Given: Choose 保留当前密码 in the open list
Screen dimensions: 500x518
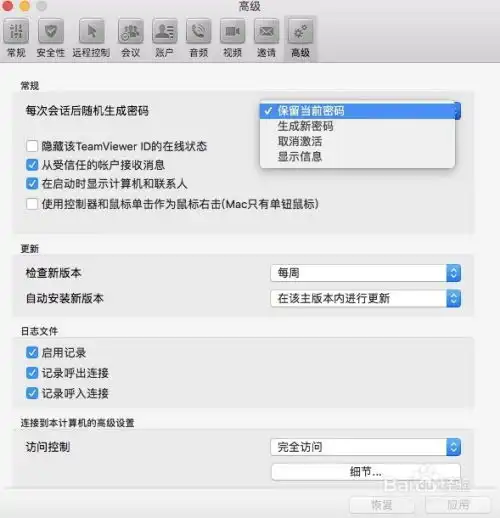Looking at the screenshot, I should [357, 111].
